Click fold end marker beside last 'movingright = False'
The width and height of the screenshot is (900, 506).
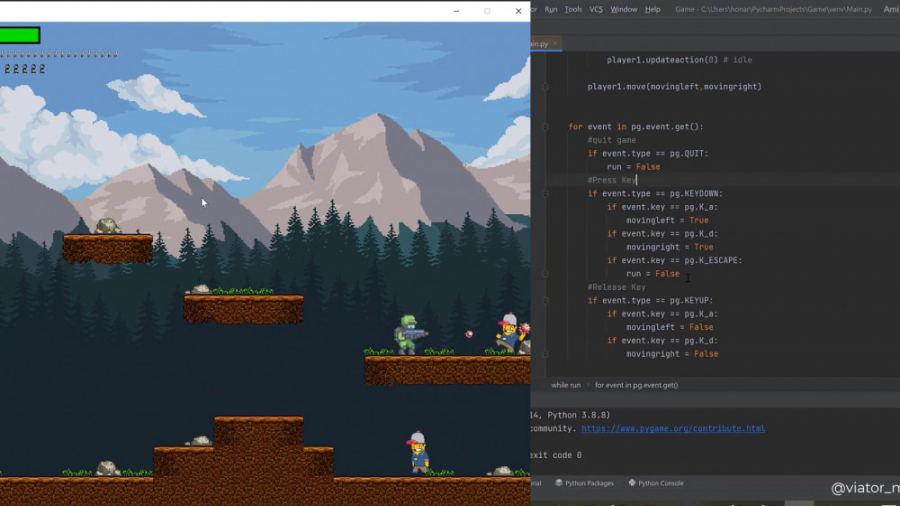(x=545, y=354)
